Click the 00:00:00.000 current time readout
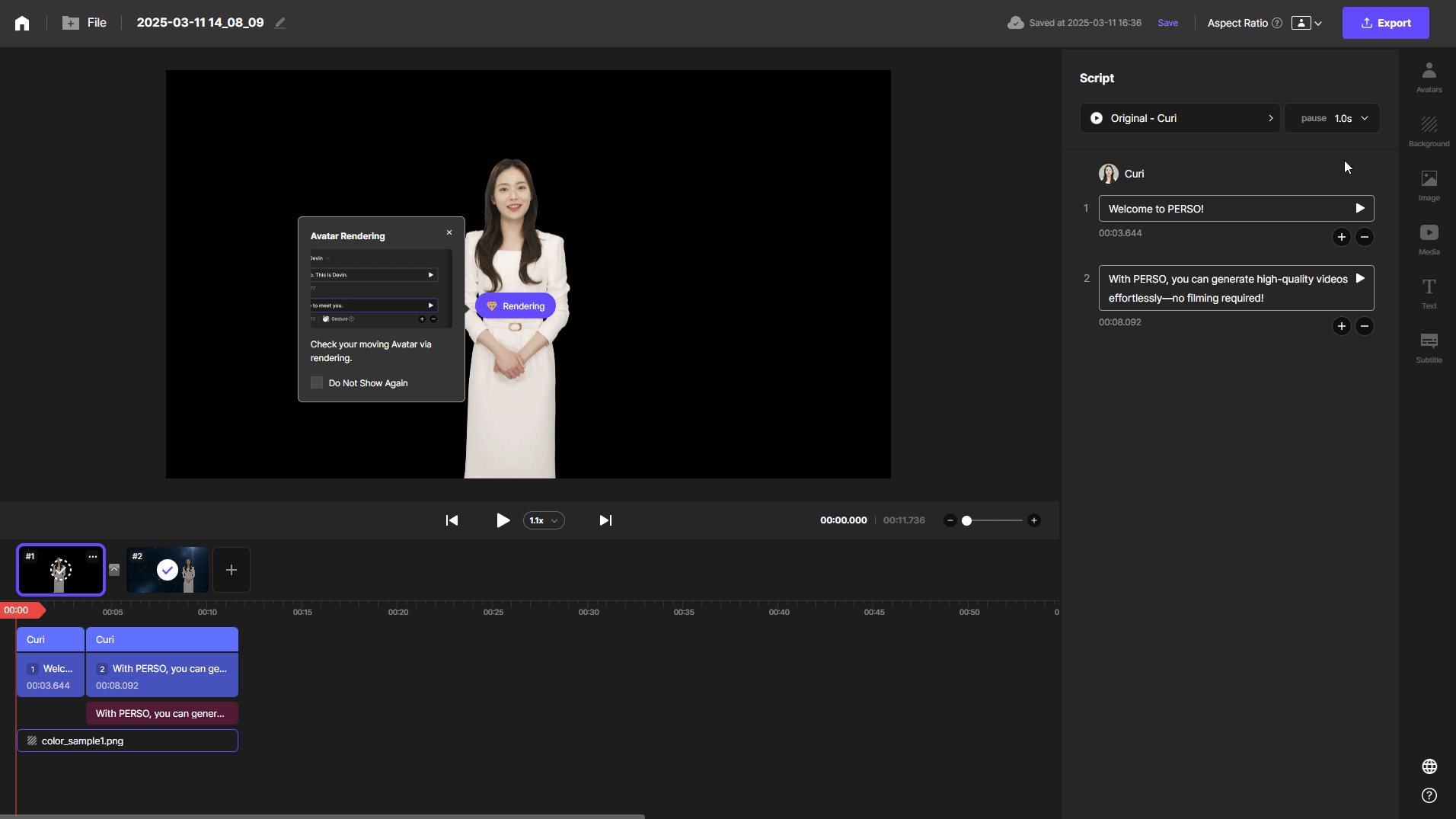The height and width of the screenshot is (819, 1456). 843,520
